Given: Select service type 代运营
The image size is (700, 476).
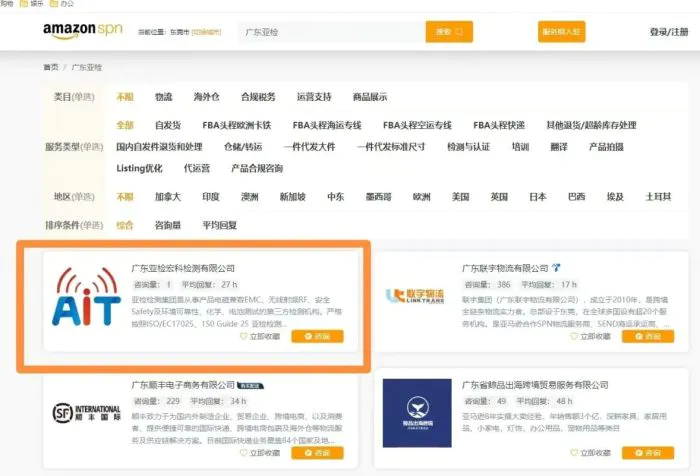Looking at the screenshot, I should 197,168.
